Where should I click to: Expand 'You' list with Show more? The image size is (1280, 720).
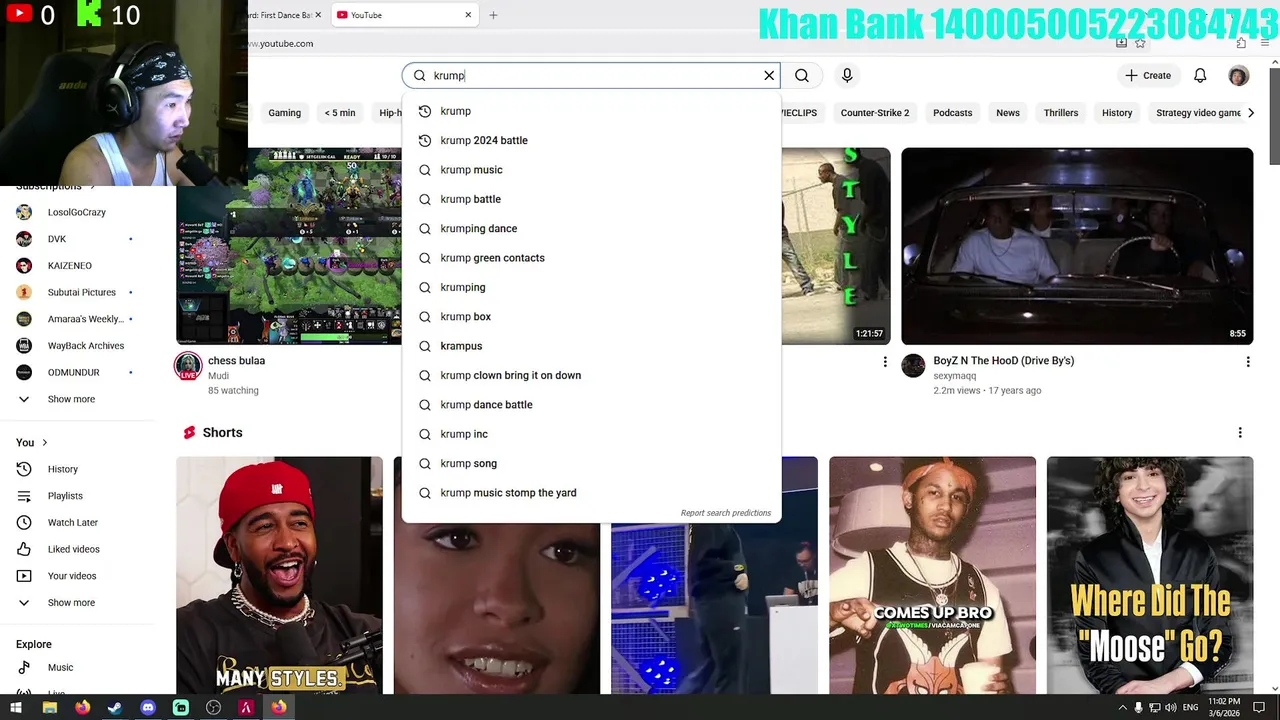coord(70,603)
